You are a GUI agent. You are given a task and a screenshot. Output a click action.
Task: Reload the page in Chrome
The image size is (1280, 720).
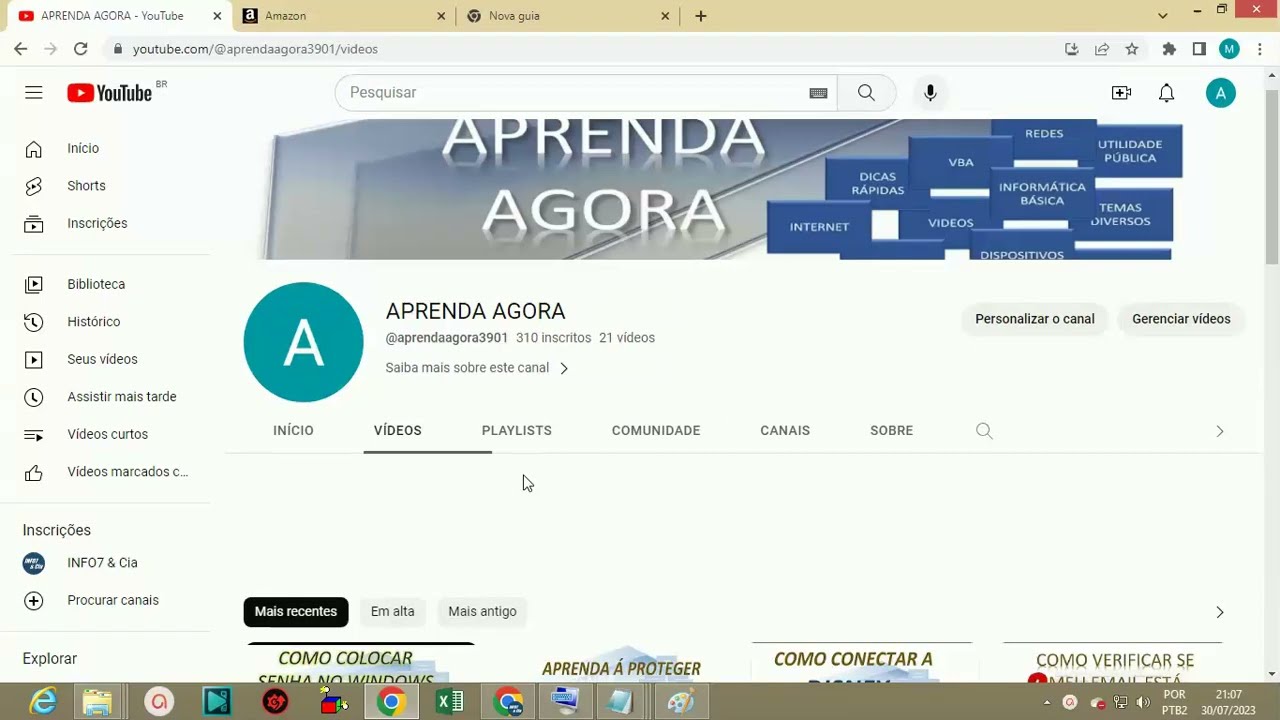[x=81, y=49]
